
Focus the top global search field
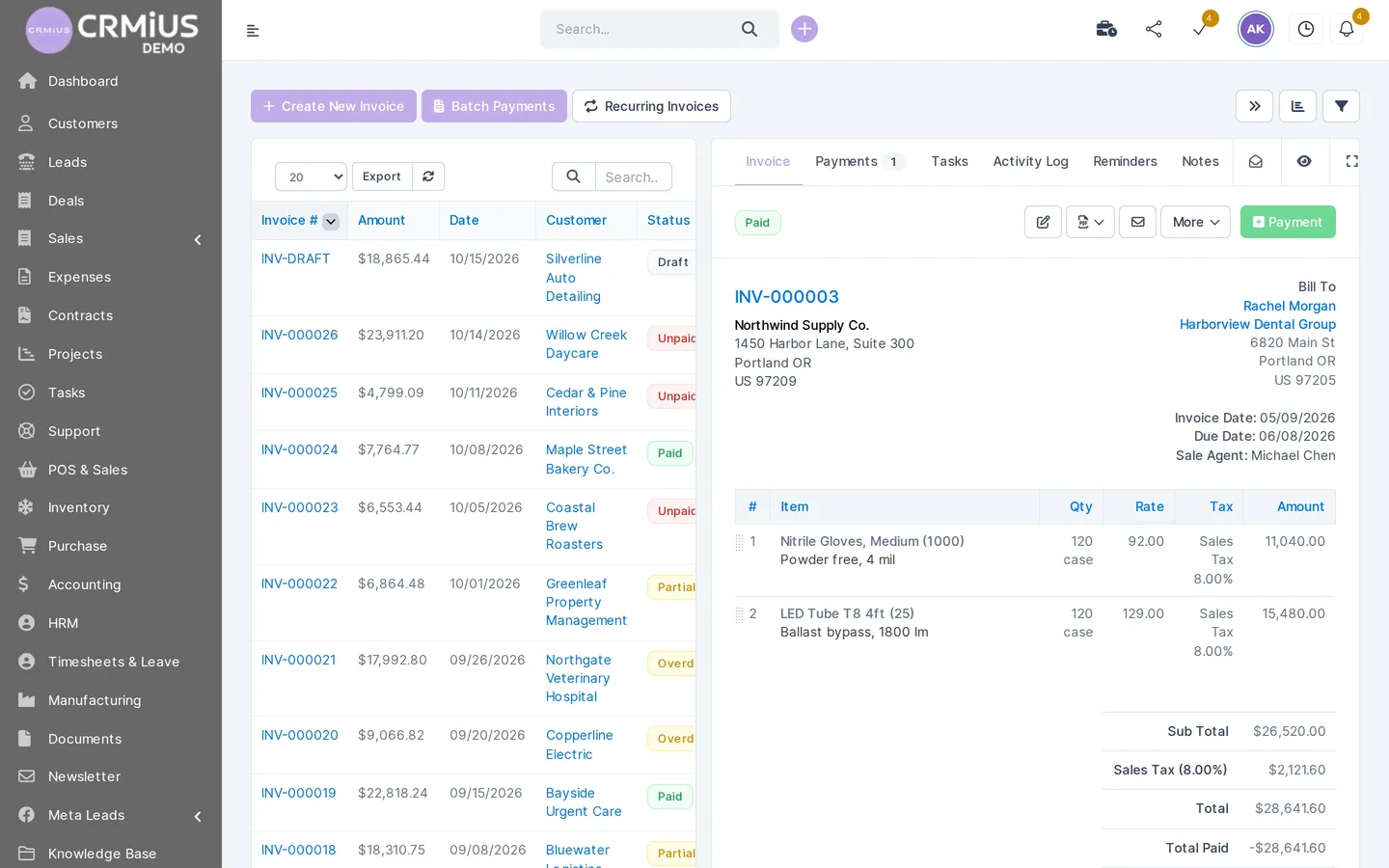(x=640, y=29)
